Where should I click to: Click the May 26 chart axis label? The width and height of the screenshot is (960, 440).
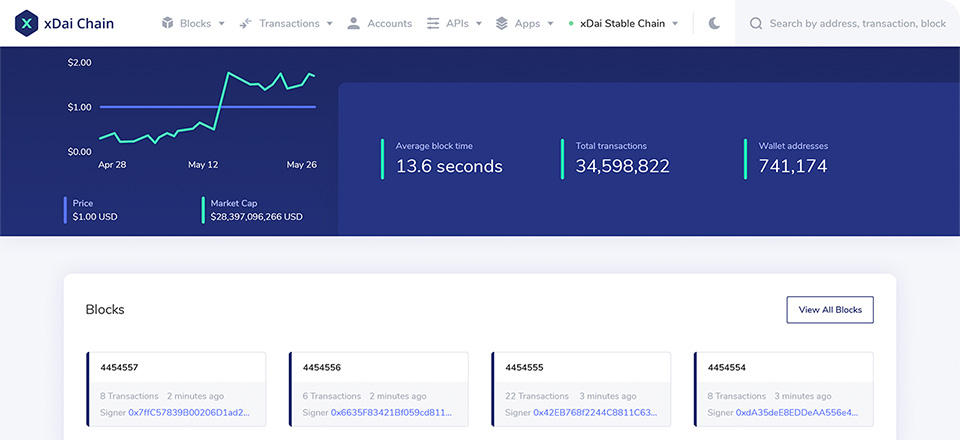click(302, 165)
